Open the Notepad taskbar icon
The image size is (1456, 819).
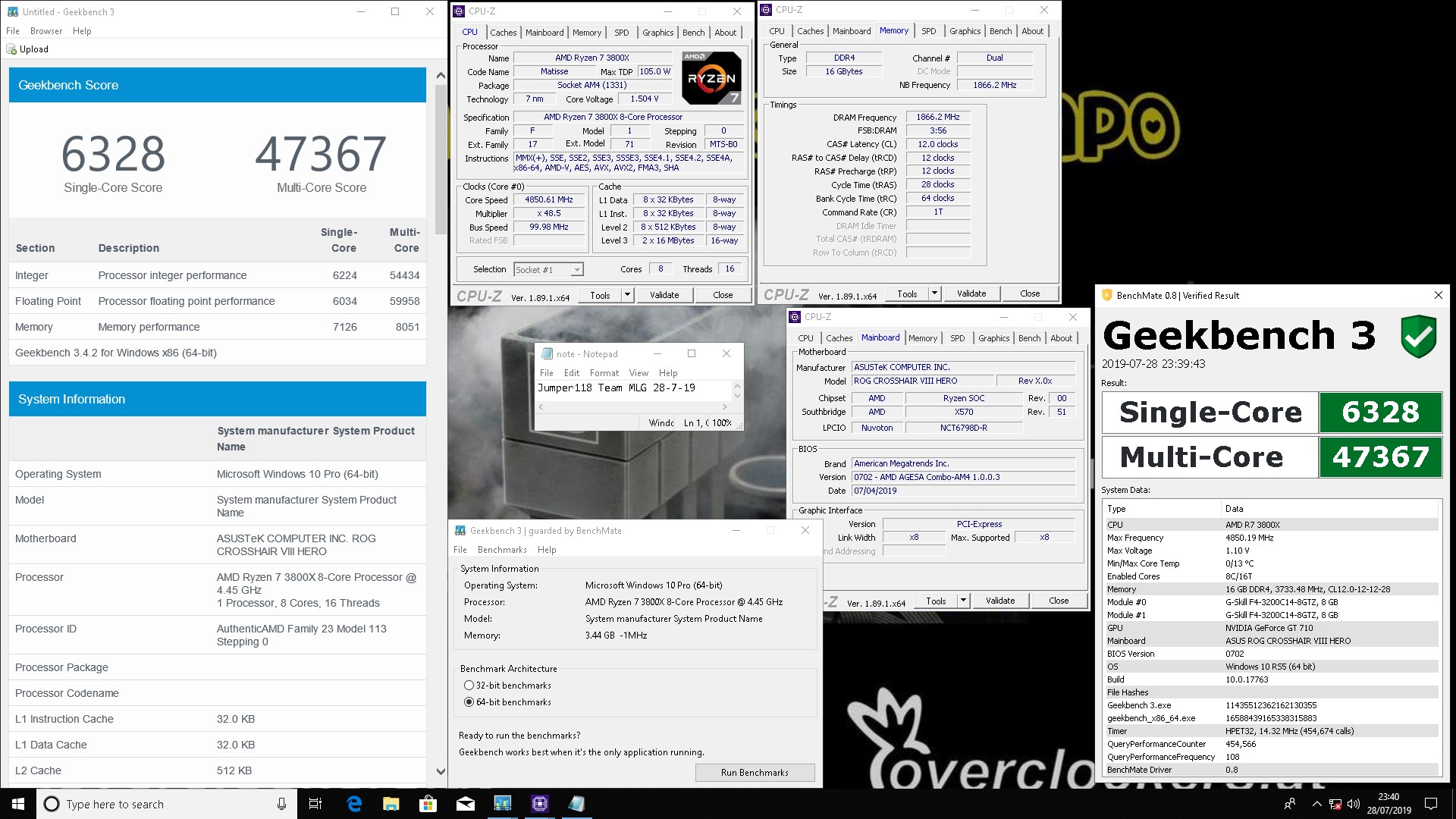point(576,804)
